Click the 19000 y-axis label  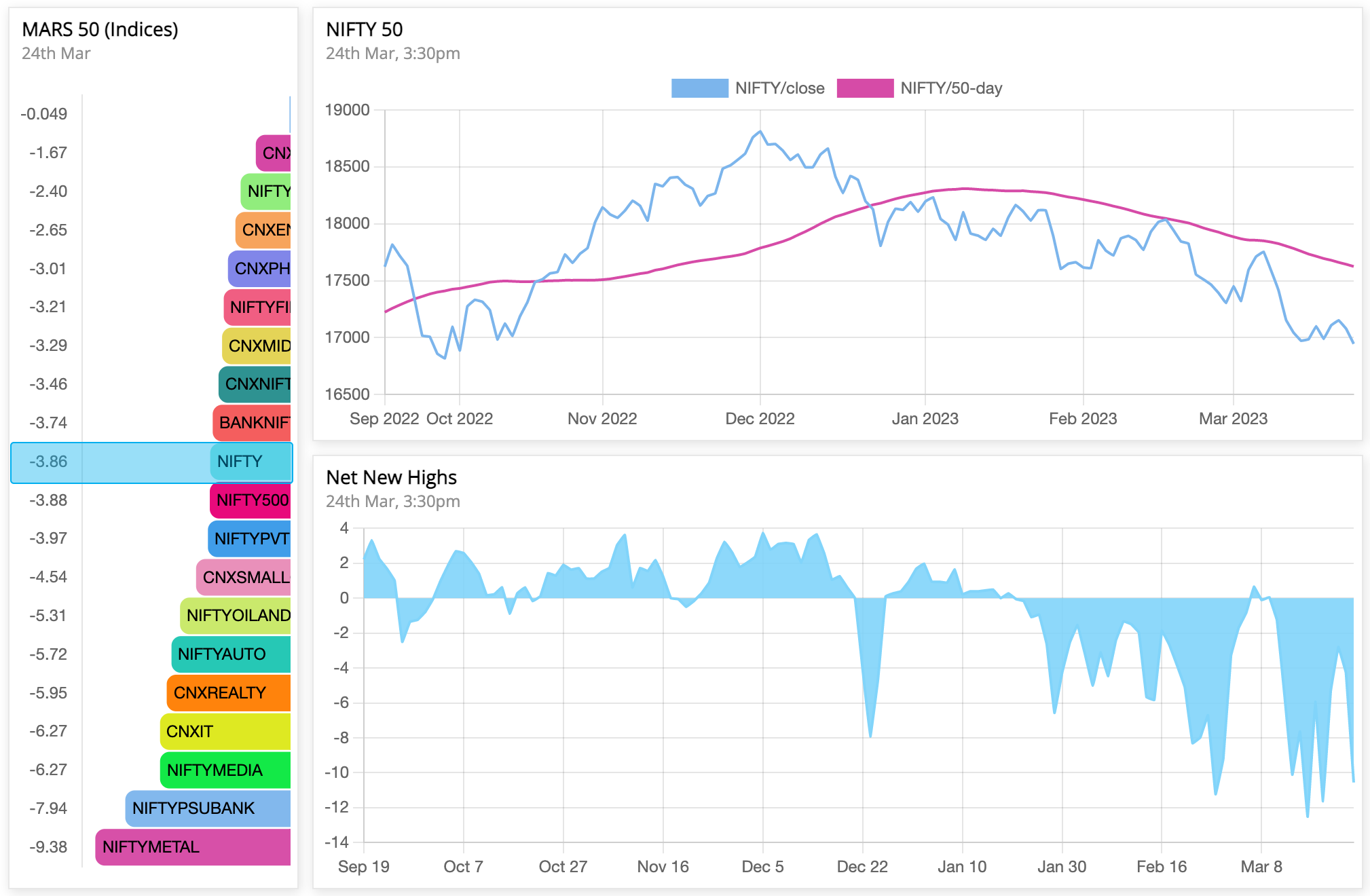click(x=347, y=110)
